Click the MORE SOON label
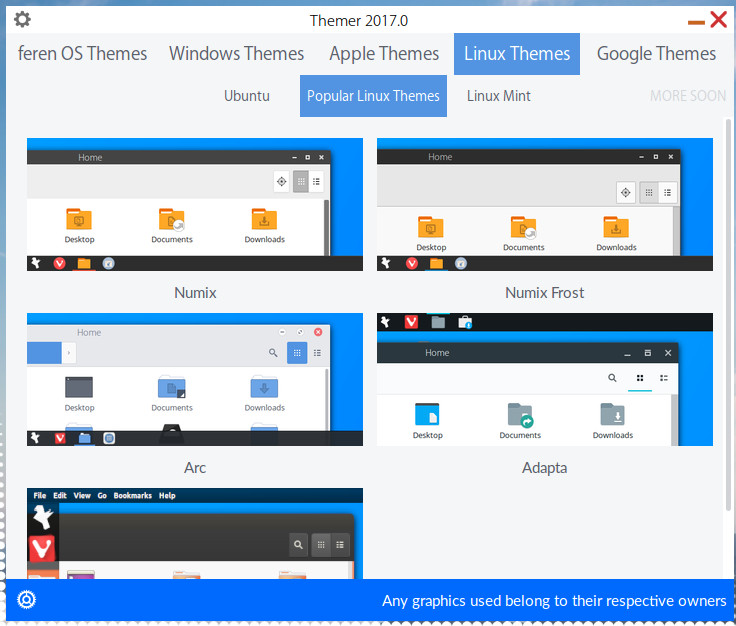Screen dimensions: 736x626 pos(688,96)
